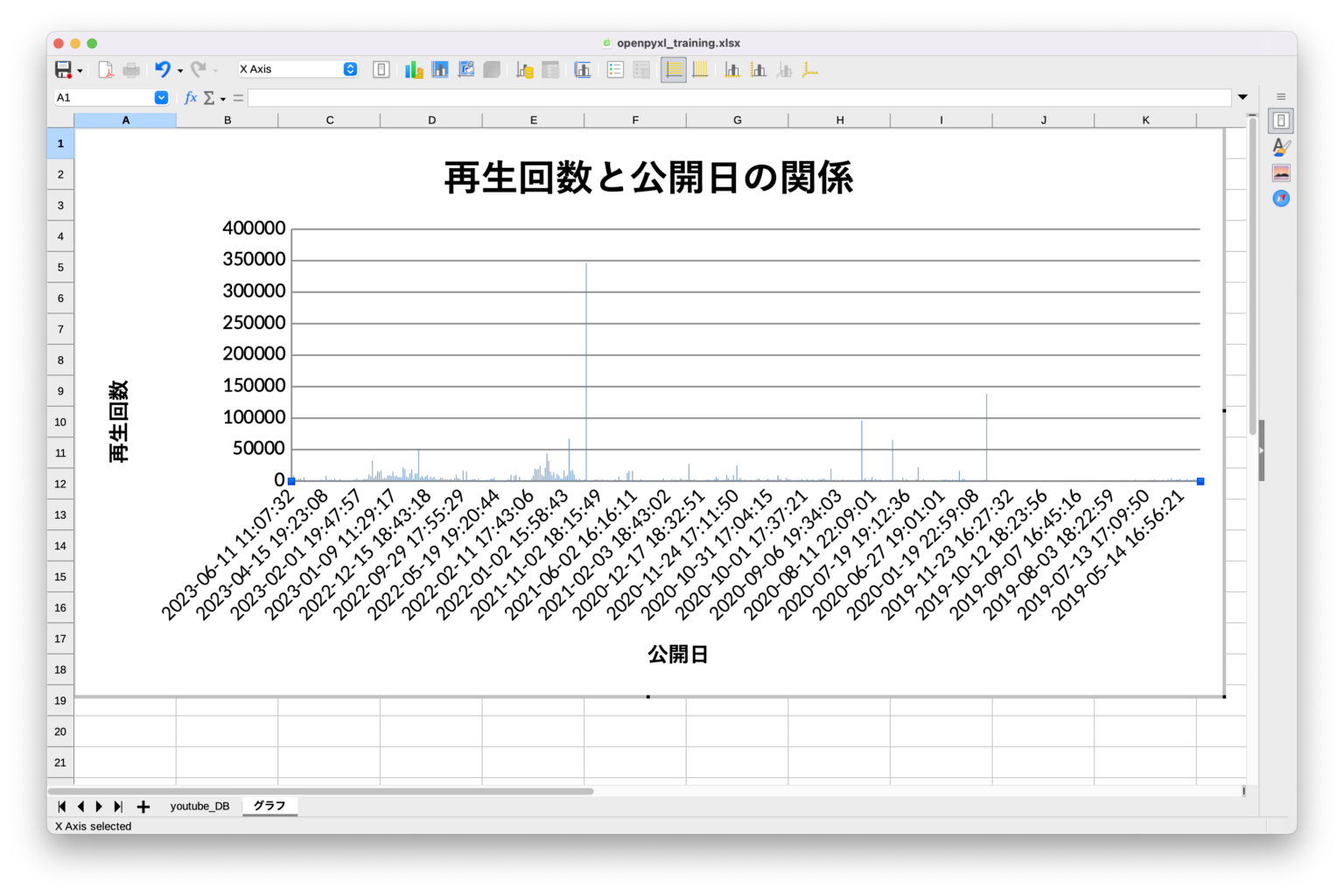The width and height of the screenshot is (1344, 896).
Task: Click the Add Sheet plus button
Action: pos(143,806)
